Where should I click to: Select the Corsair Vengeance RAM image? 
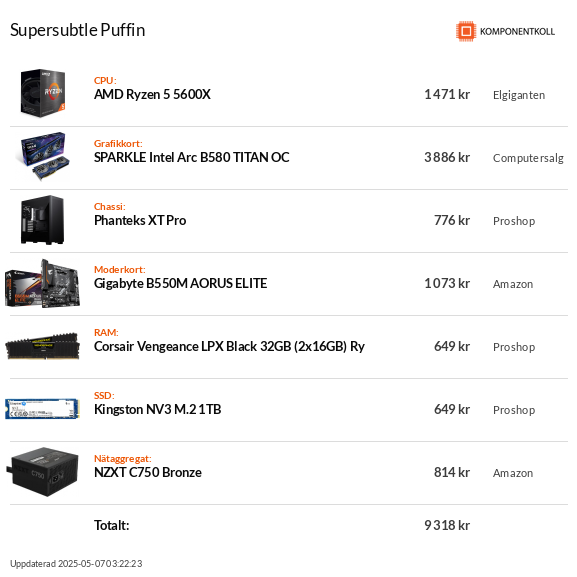pos(43,346)
